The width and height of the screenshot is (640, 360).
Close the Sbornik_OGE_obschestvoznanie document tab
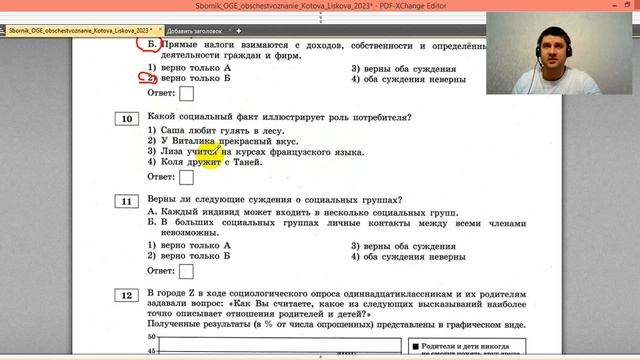[160, 29]
